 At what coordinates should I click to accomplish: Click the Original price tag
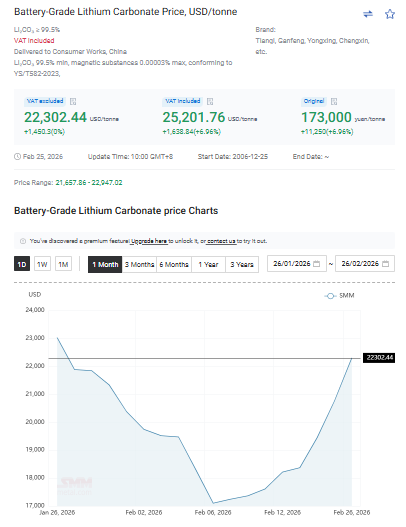click(314, 101)
